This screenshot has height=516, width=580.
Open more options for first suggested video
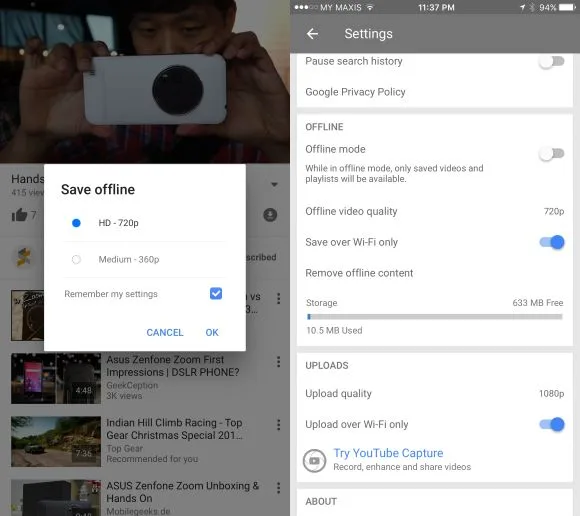[279, 299]
